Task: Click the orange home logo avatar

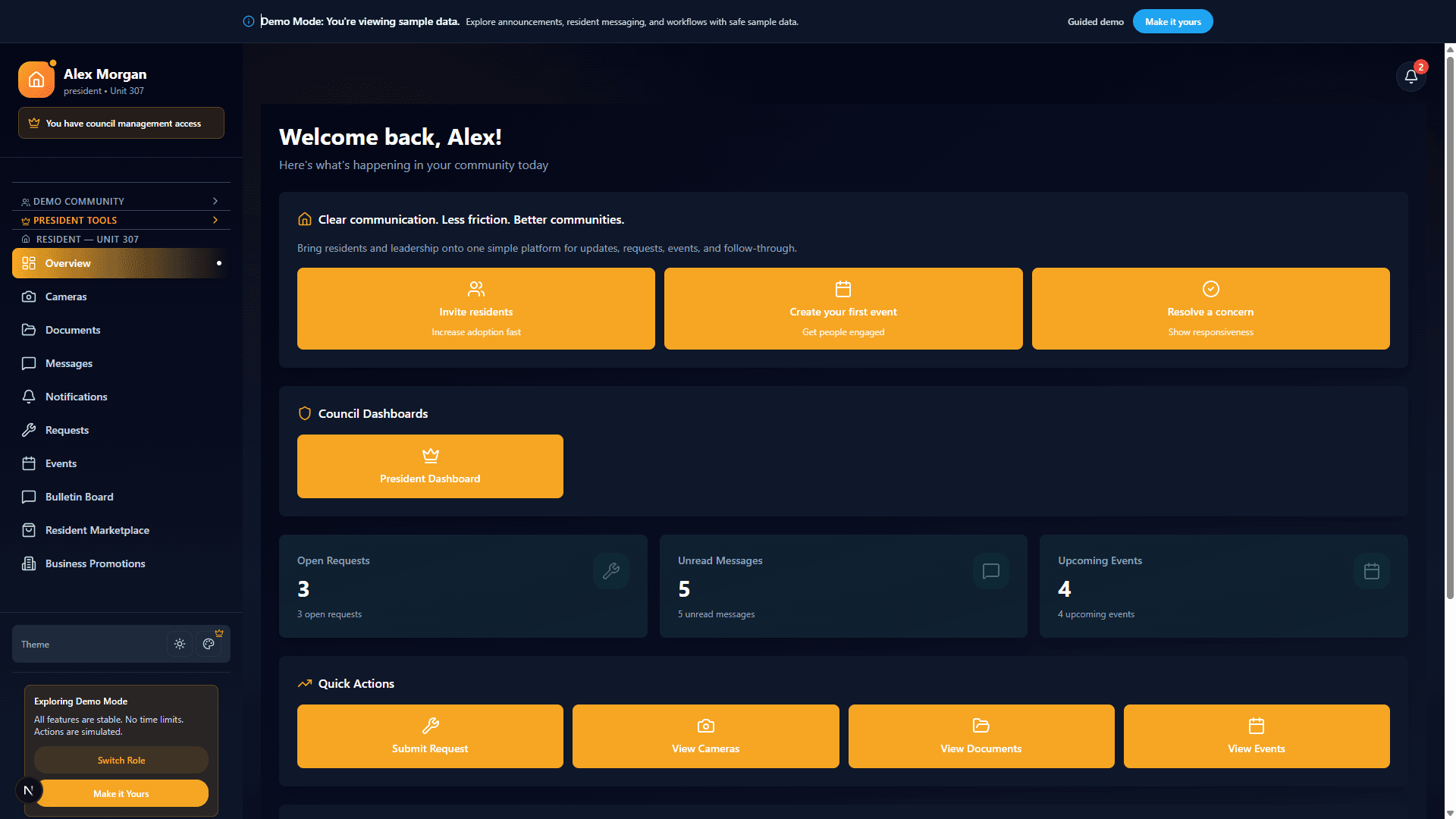Action: pyautogui.click(x=36, y=80)
